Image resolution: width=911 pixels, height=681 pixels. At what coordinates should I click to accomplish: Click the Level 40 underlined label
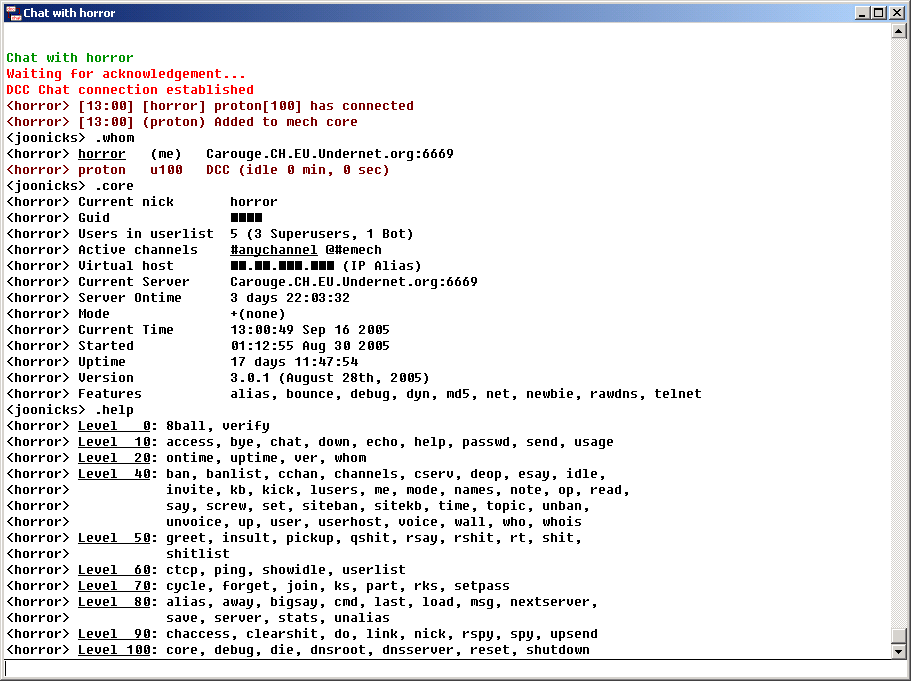[x=116, y=474]
